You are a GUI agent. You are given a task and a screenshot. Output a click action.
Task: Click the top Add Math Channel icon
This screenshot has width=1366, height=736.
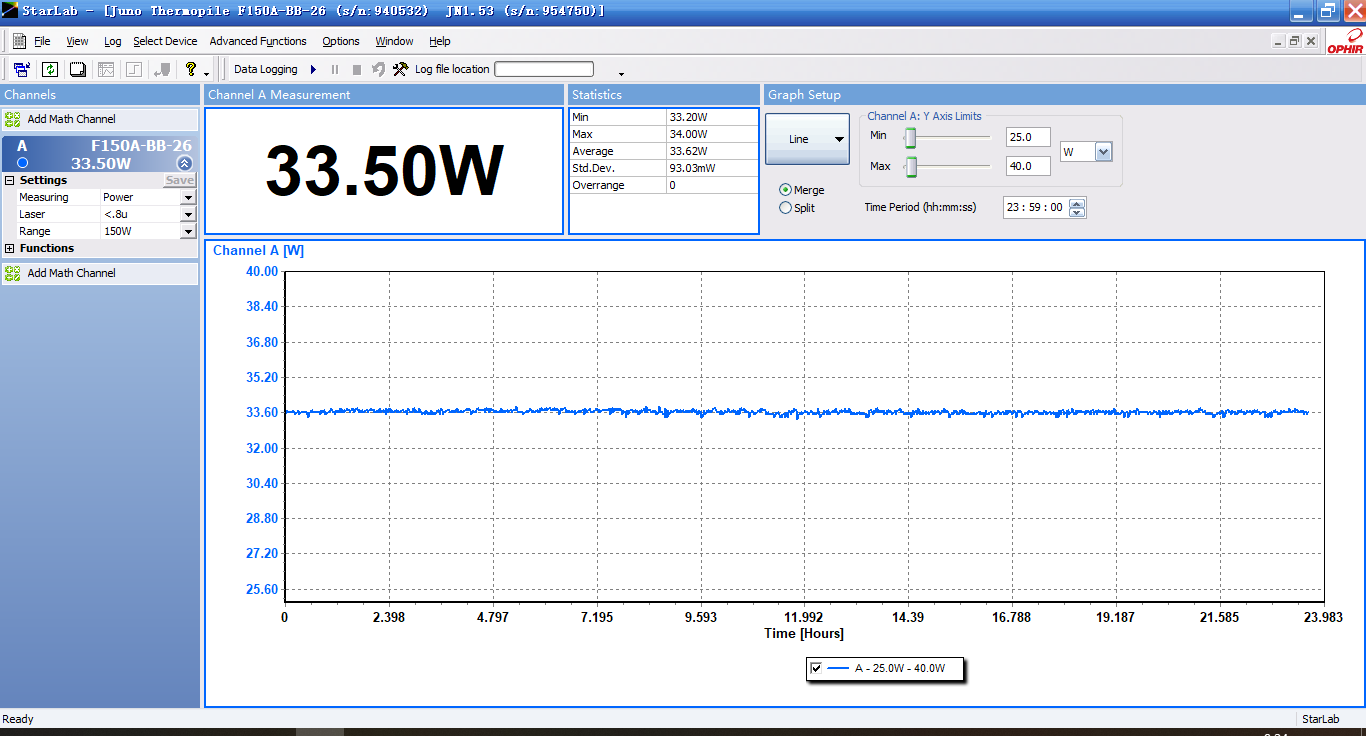click(x=12, y=119)
